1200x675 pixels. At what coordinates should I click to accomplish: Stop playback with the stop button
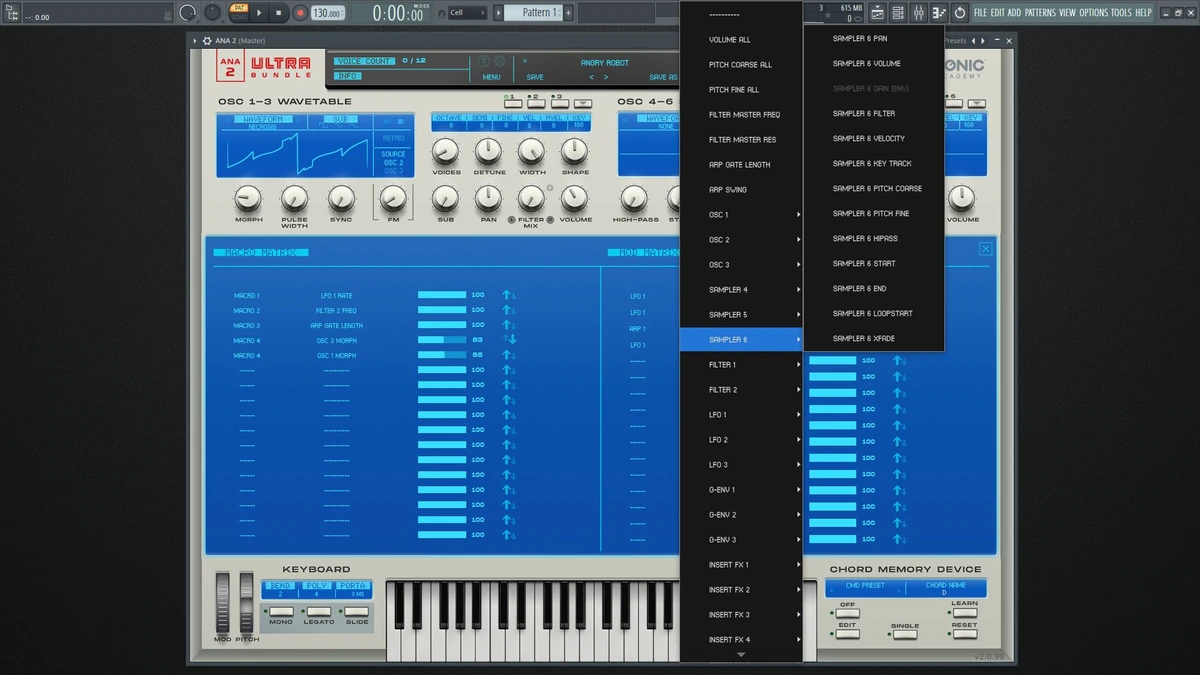279,13
